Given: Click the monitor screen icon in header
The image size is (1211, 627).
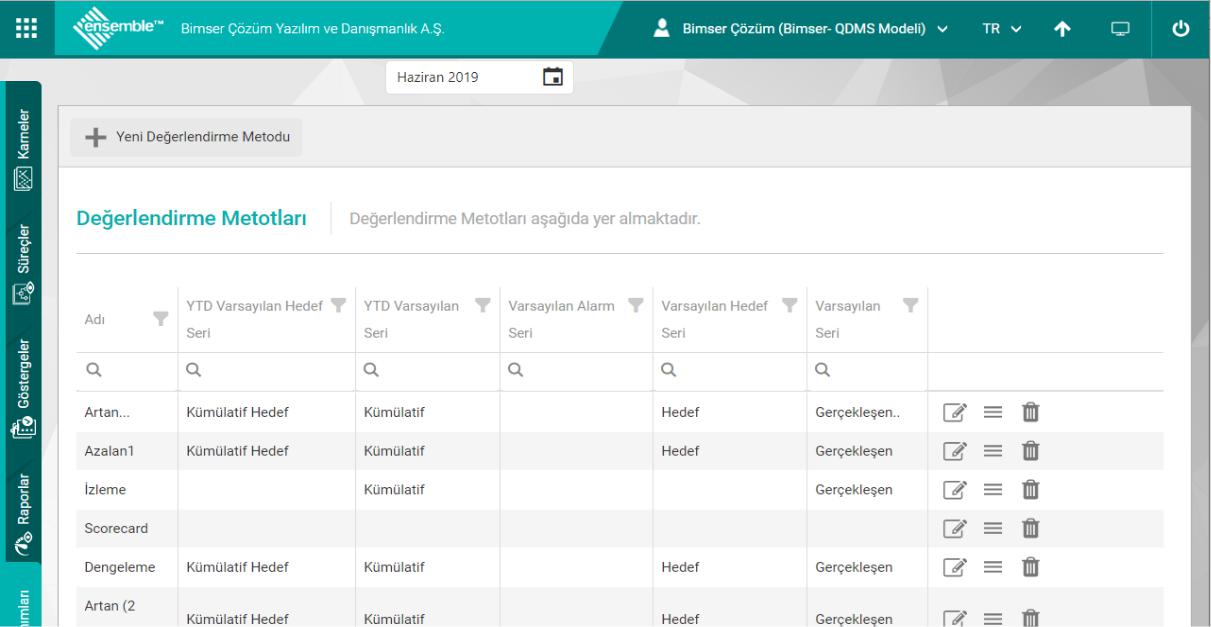Looking at the screenshot, I should pyautogui.click(x=1120, y=29).
